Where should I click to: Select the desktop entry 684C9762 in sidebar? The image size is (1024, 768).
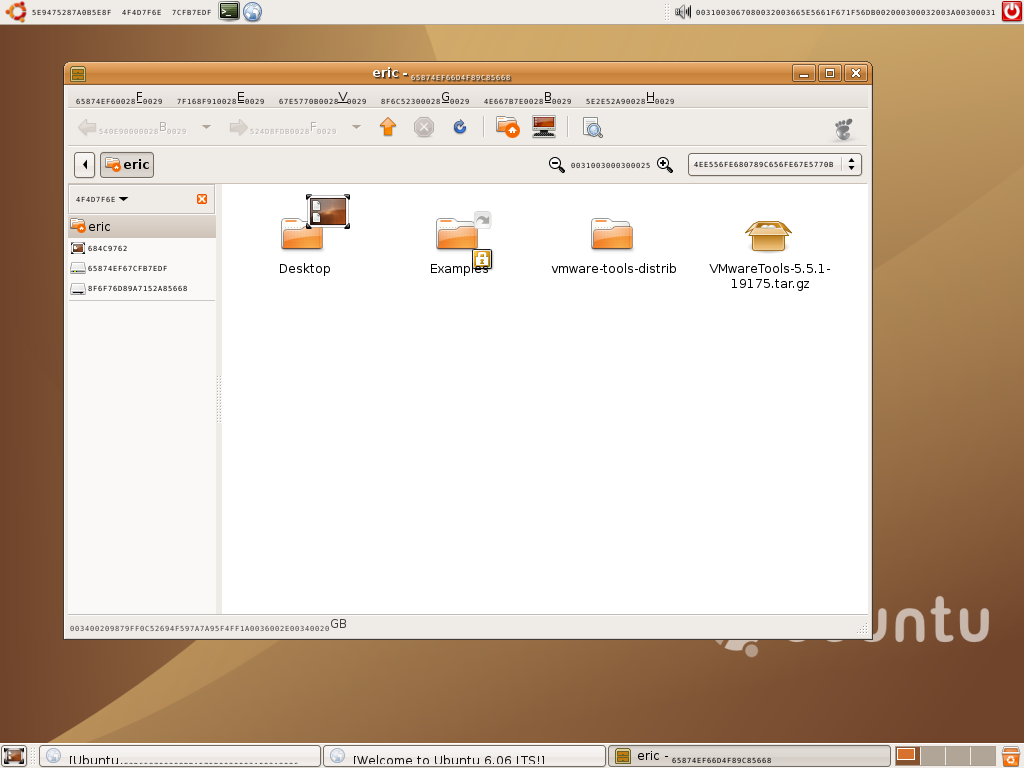142,248
